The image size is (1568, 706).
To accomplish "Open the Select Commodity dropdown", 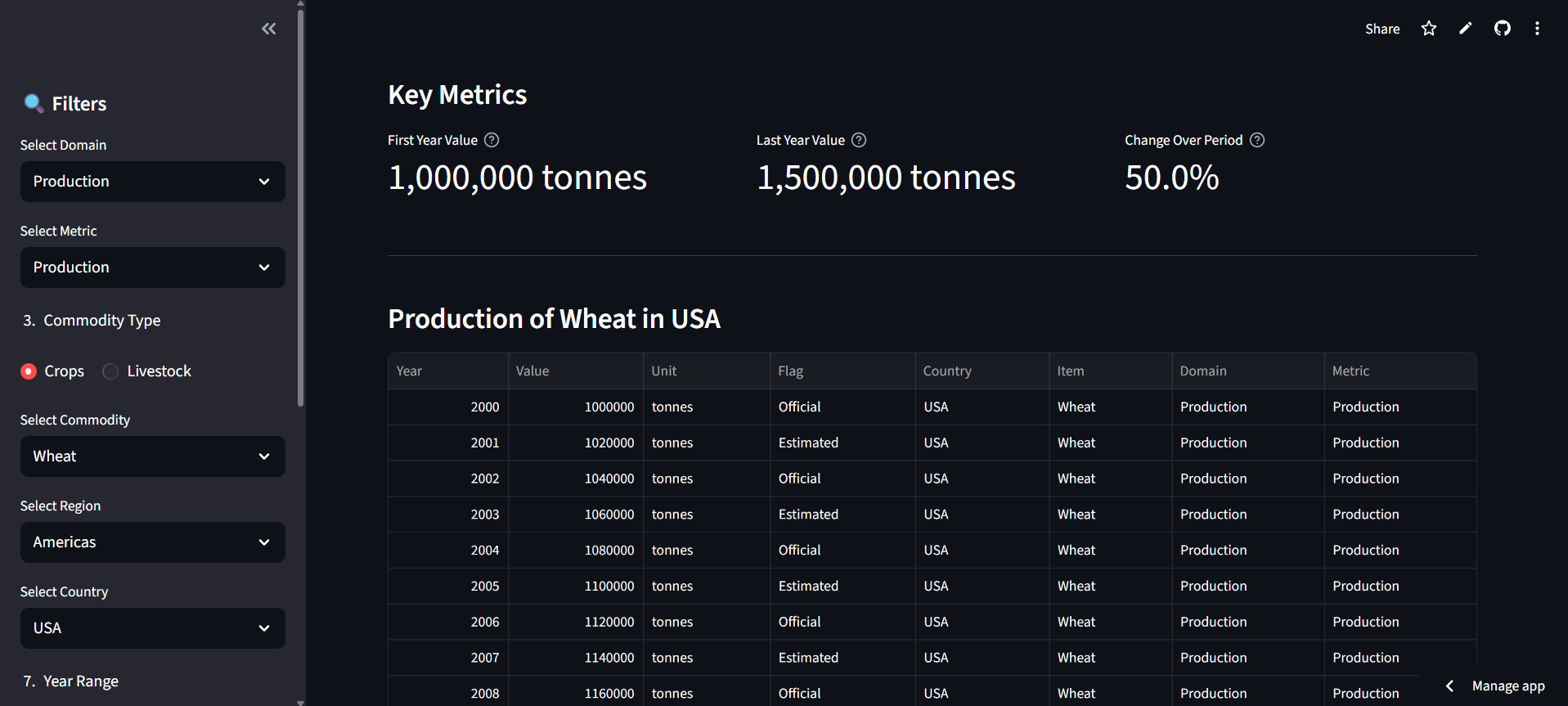I will [153, 456].
